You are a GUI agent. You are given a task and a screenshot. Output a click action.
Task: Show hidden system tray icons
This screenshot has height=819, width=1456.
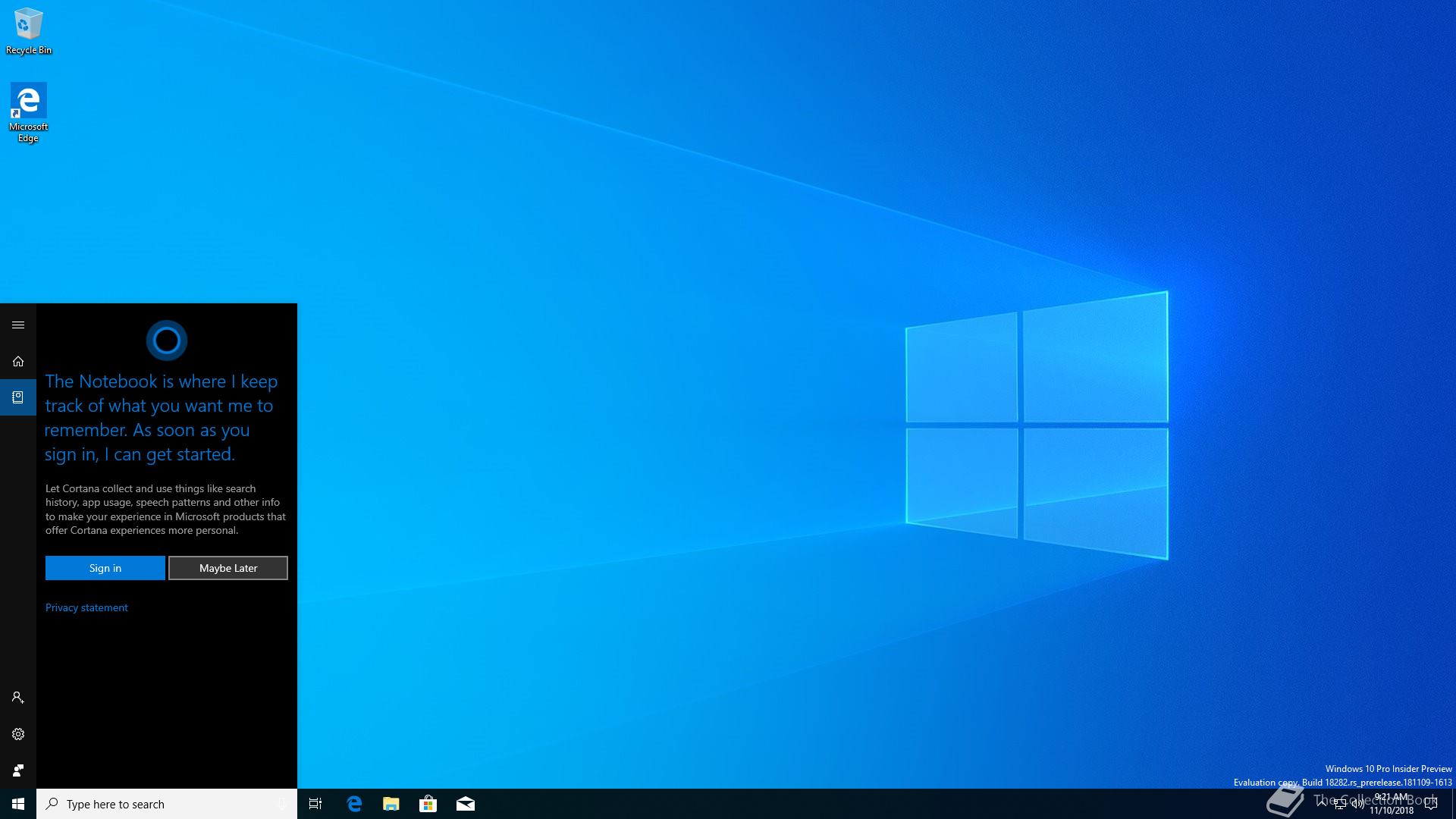[1322, 804]
